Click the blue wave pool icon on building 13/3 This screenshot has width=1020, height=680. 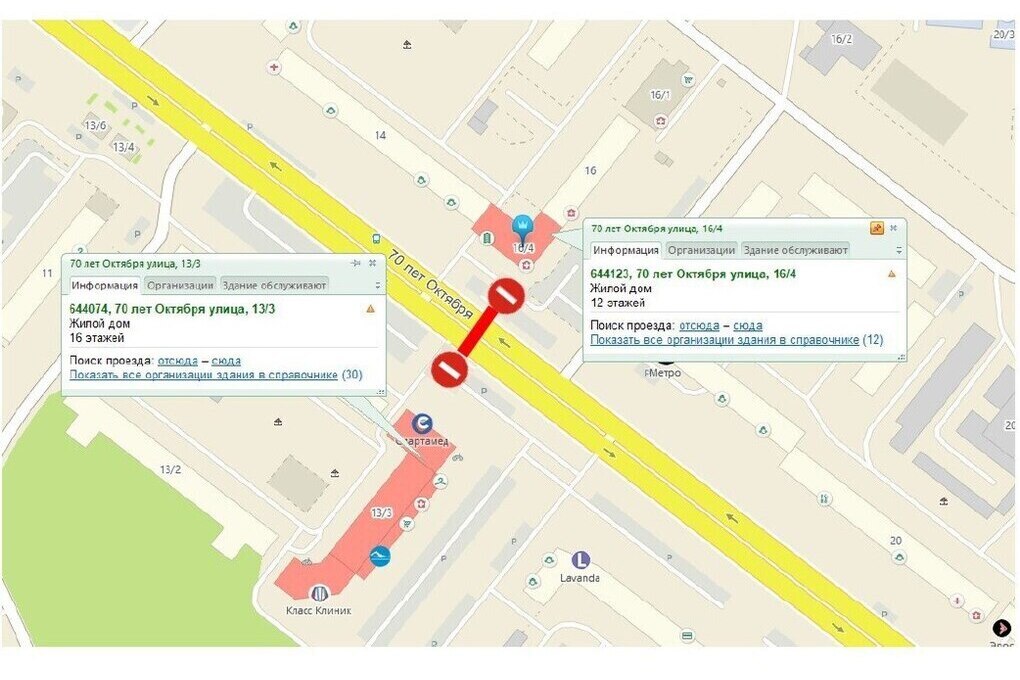380,556
